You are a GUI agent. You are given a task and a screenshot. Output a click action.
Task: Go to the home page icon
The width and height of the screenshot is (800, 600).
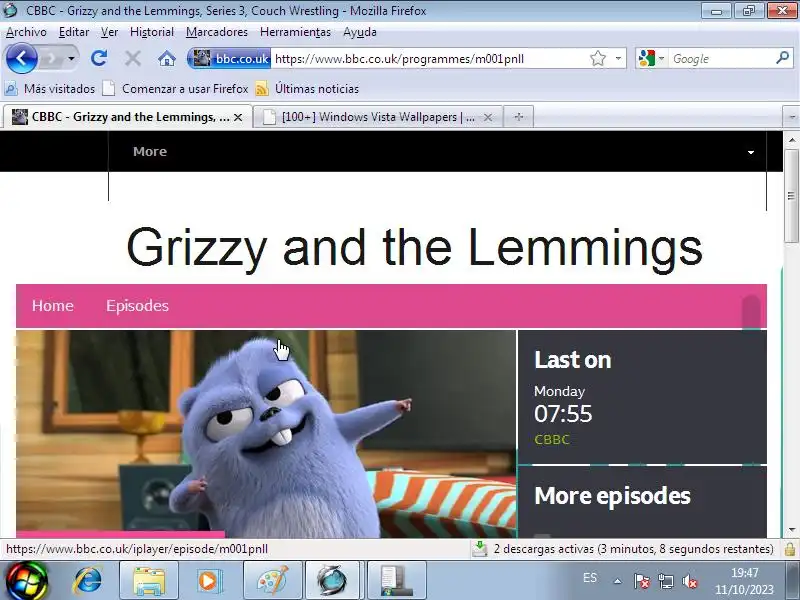(167, 59)
